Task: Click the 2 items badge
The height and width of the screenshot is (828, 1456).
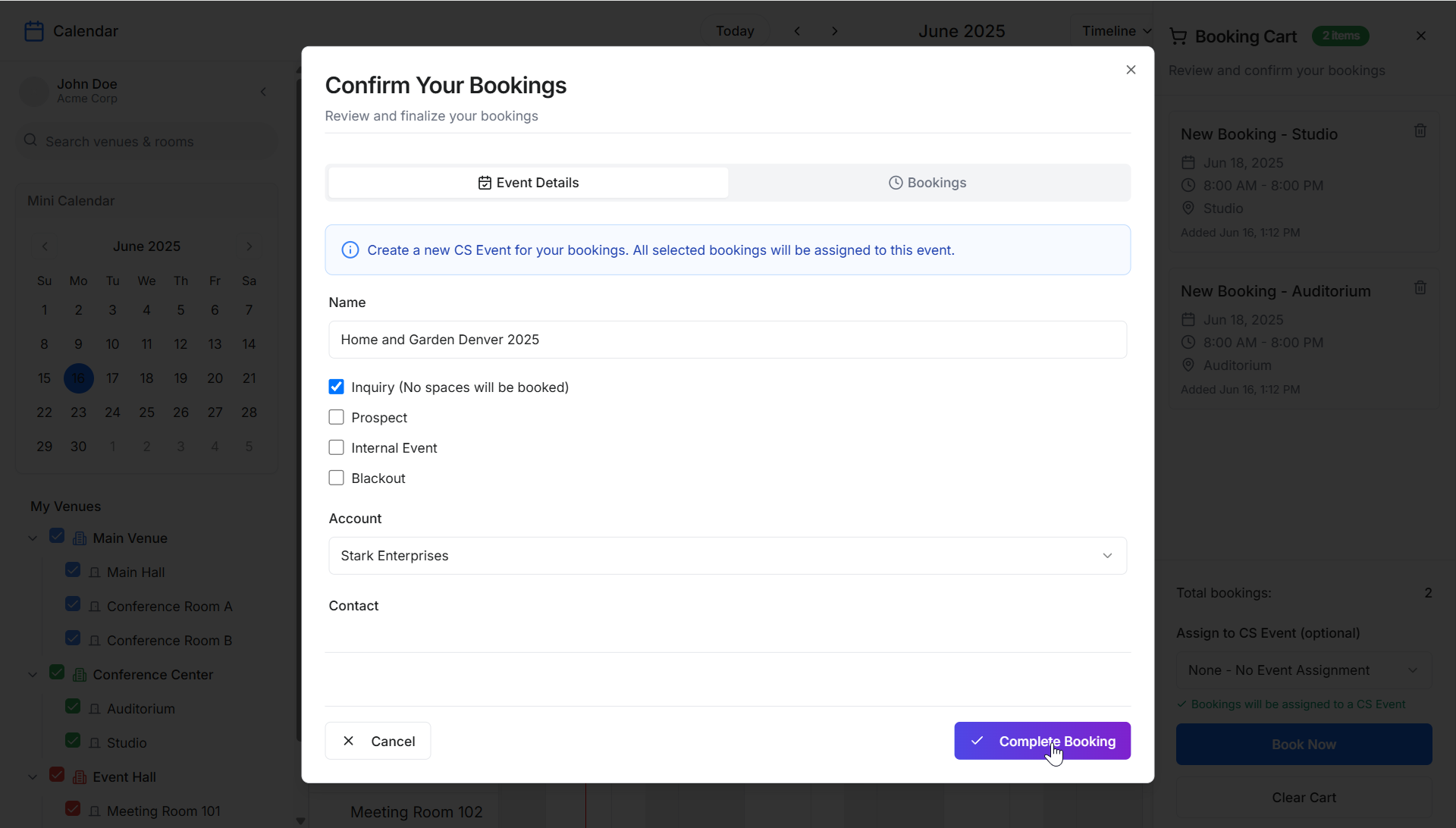Action: click(1341, 36)
